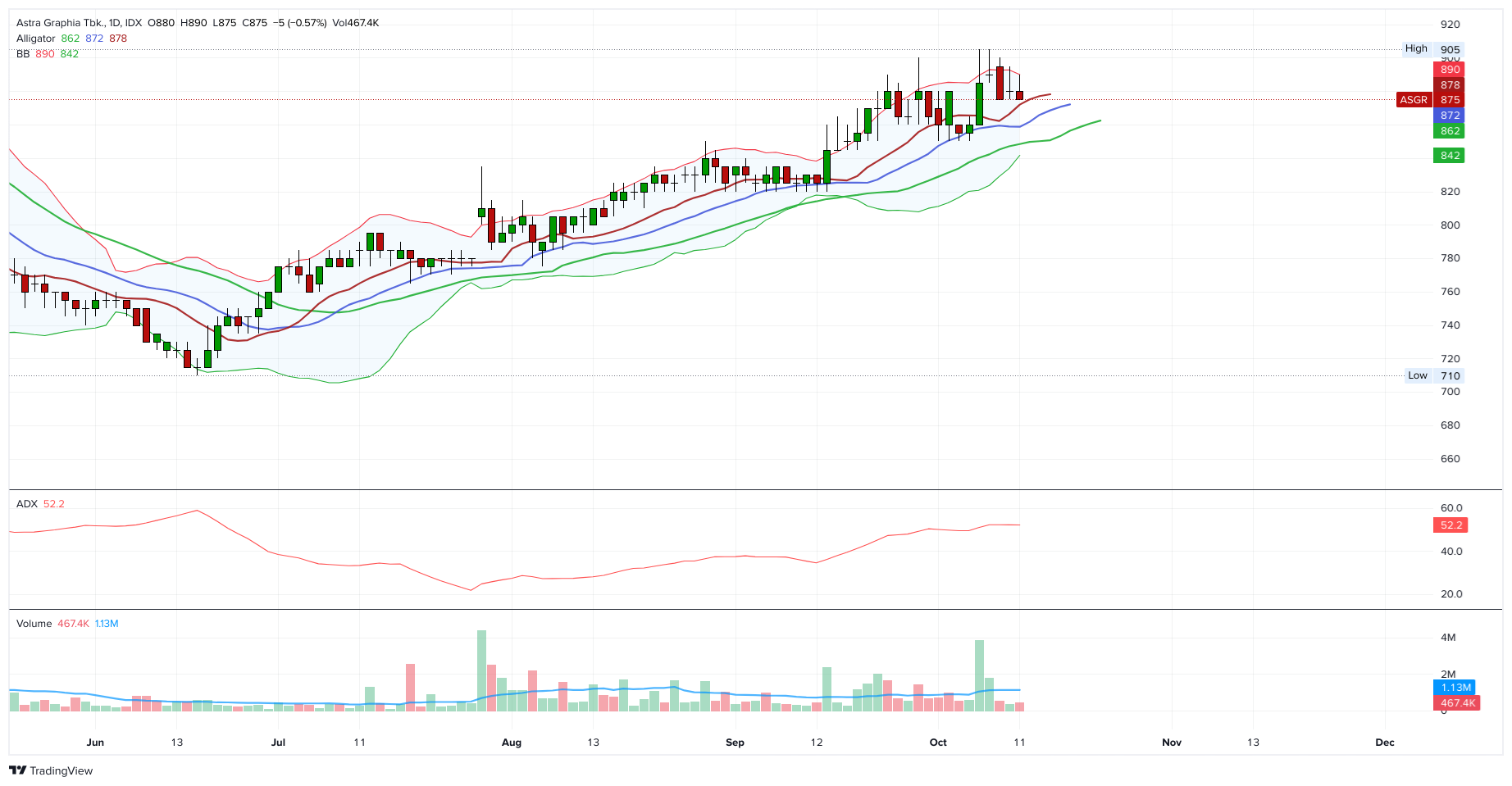Click the 720 price axis label
Screen dimensions: 1512x786
pyautogui.click(x=1451, y=359)
